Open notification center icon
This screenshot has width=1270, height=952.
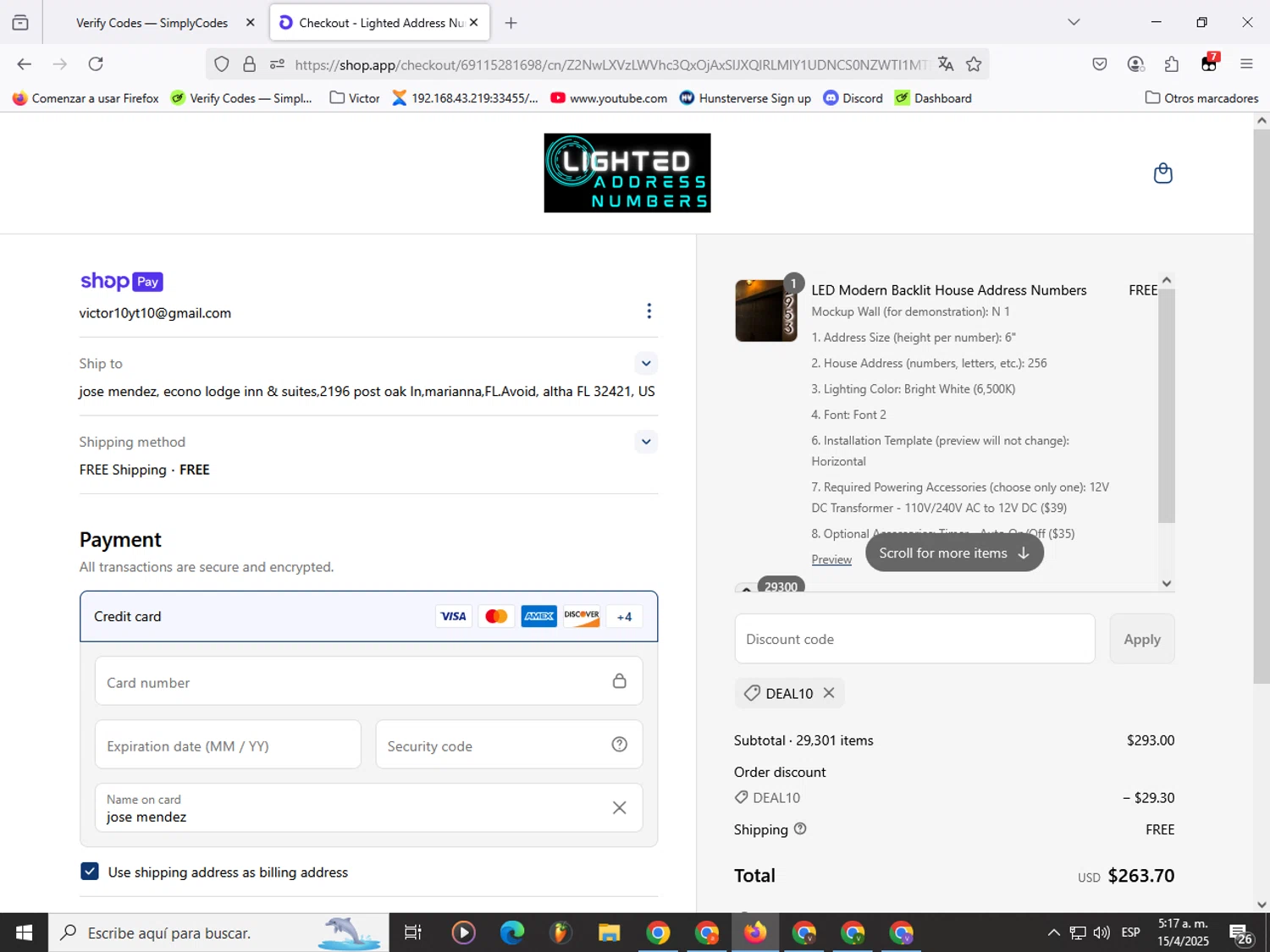pyautogui.click(x=1241, y=933)
